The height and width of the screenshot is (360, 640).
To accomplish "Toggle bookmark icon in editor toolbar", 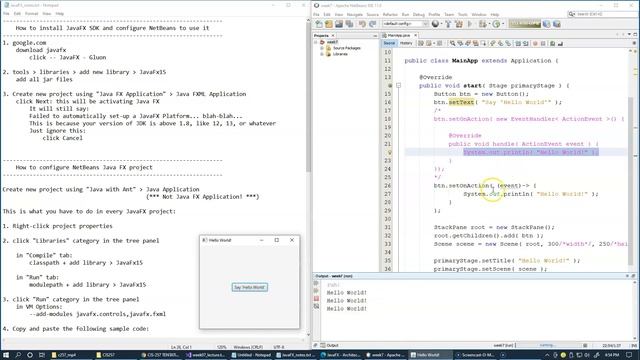I will [x=508, y=43].
